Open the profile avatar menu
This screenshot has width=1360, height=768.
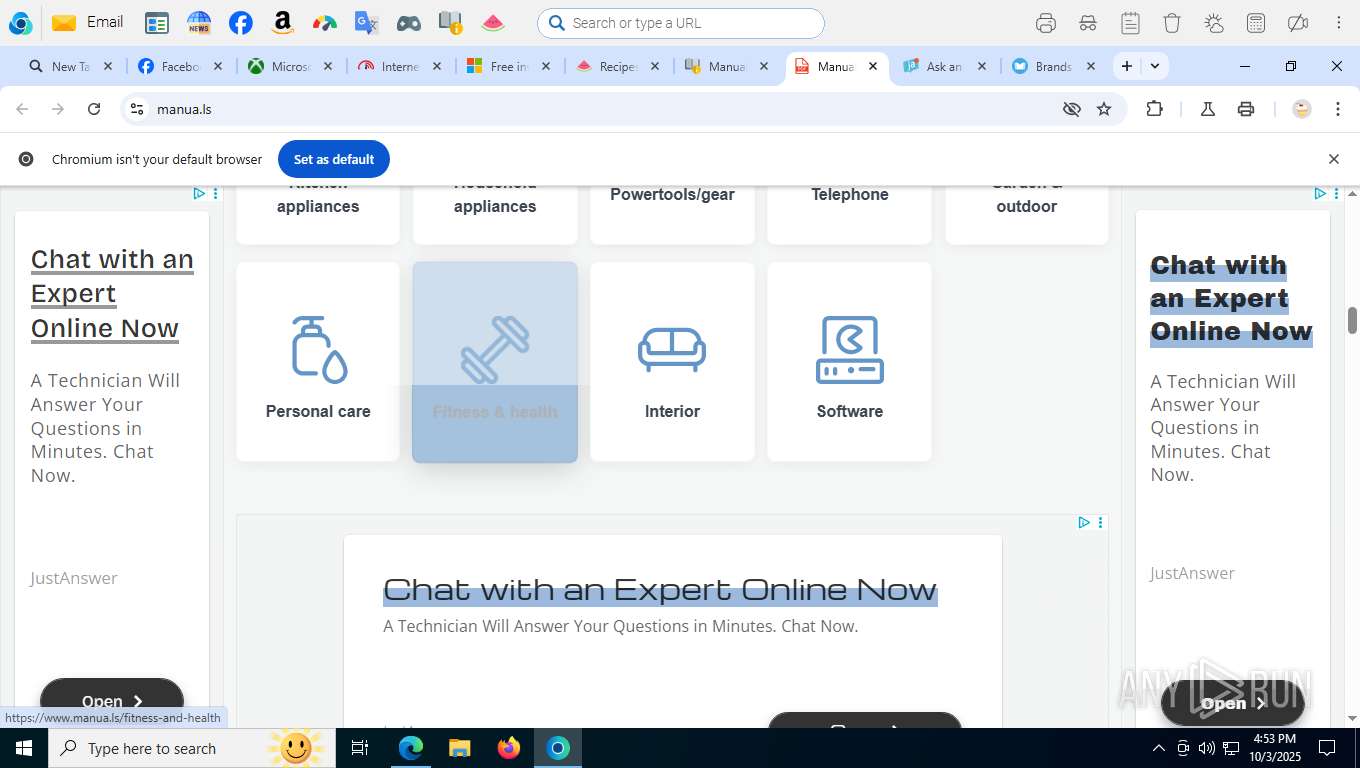(1302, 109)
